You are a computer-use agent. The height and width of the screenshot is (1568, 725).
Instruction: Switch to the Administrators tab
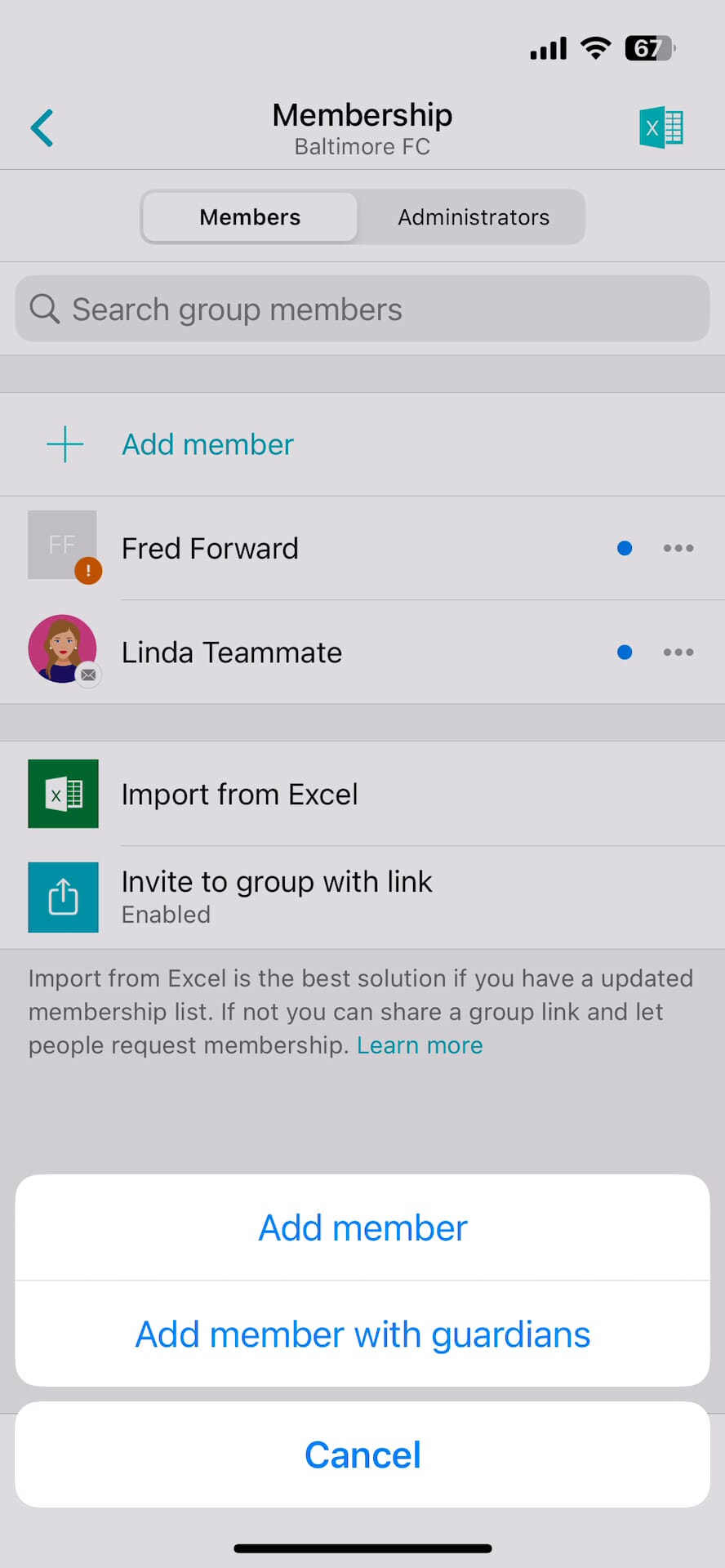(474, 217)
